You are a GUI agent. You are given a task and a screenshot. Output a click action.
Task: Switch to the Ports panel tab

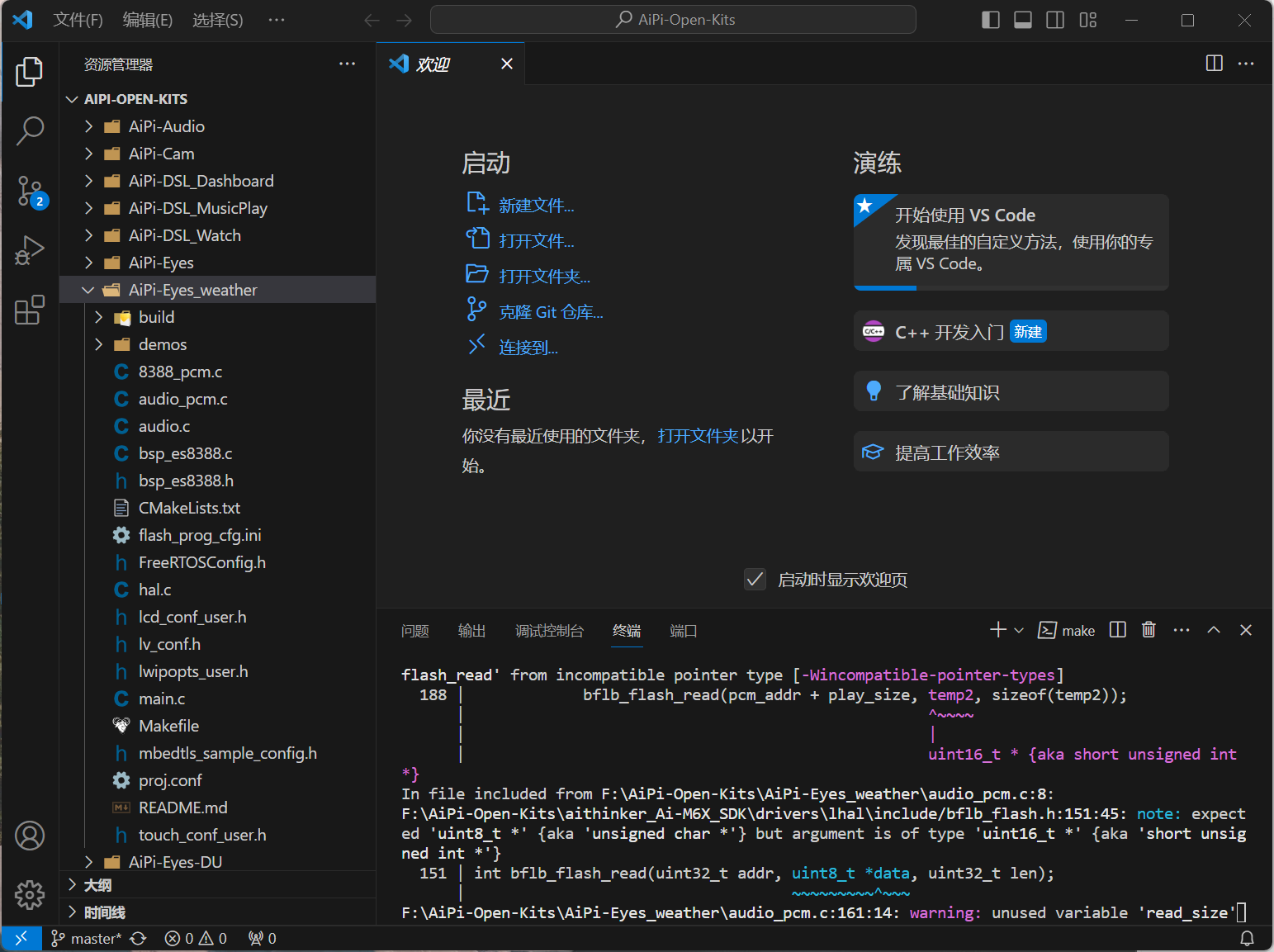pyautogui.click(x=684, y=631)
